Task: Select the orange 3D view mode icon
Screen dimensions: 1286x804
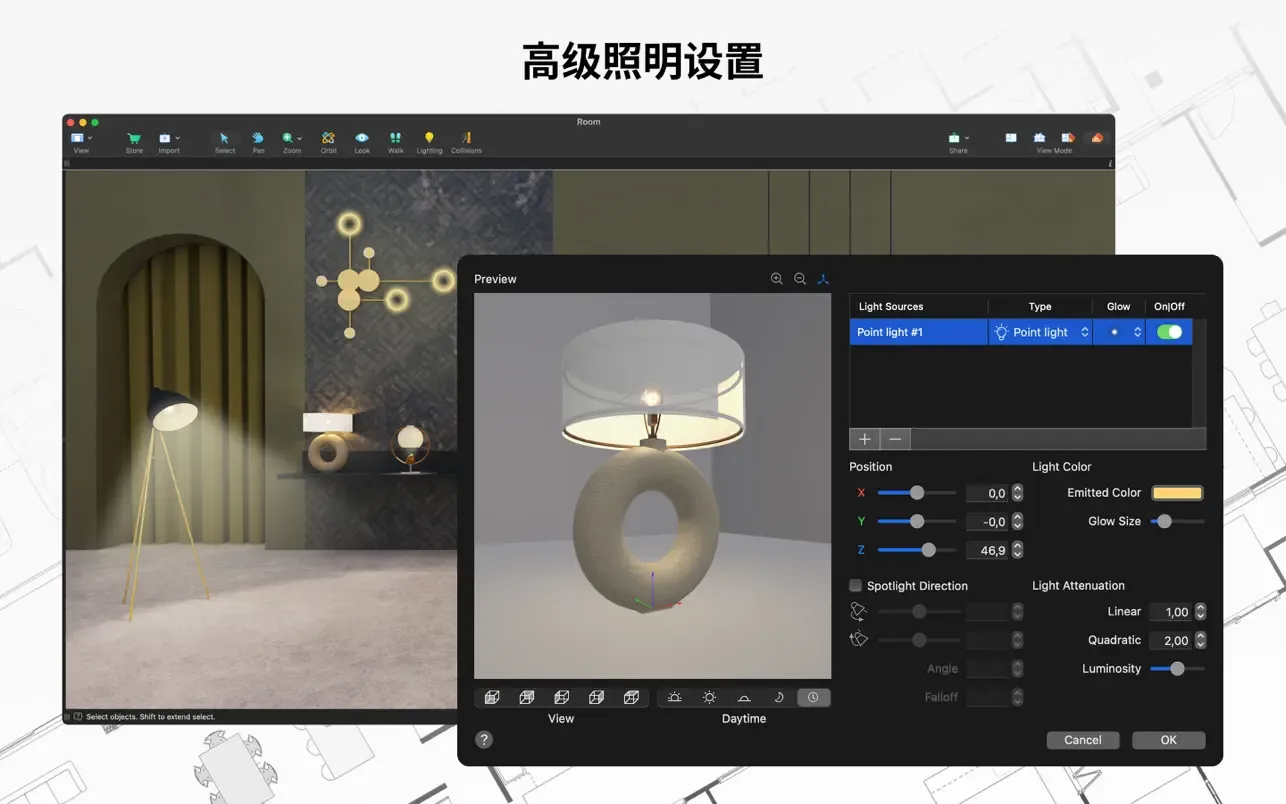Action: tap(1097, 138)
